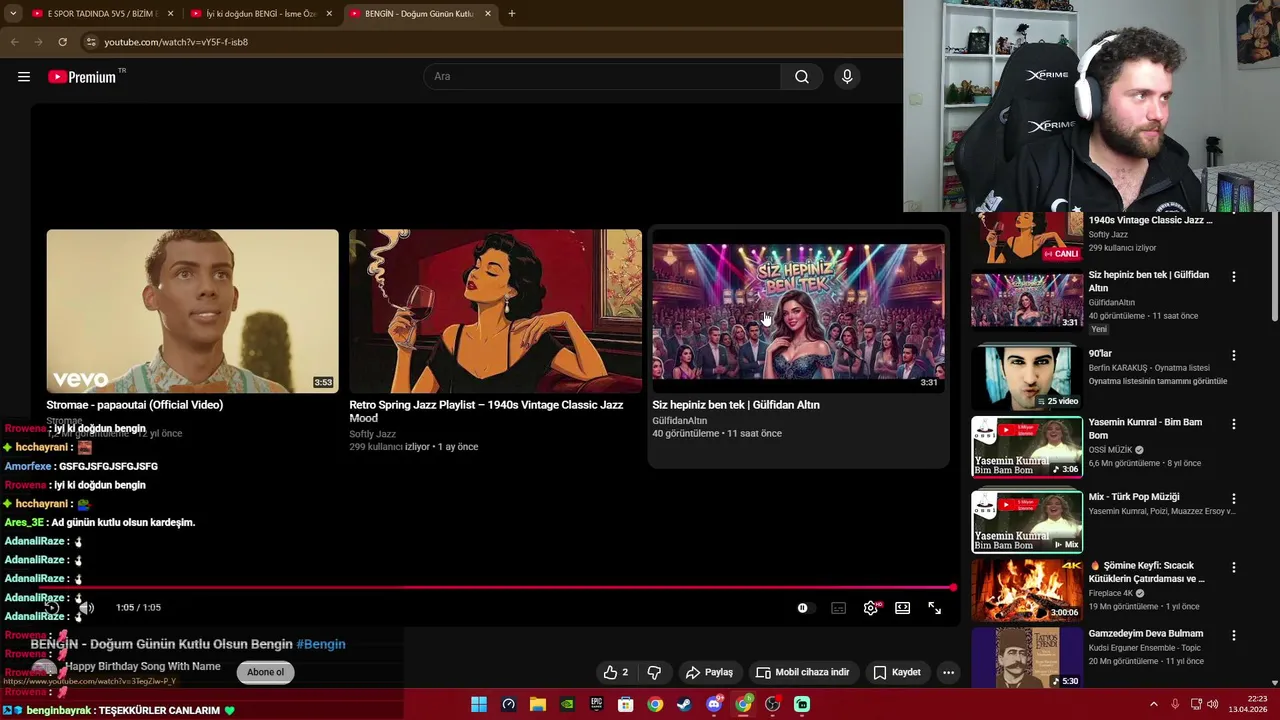The height and width of the screenshot is (720, 1280).
Task: Dislike the video with thumbs down
Action: [654, 672]
